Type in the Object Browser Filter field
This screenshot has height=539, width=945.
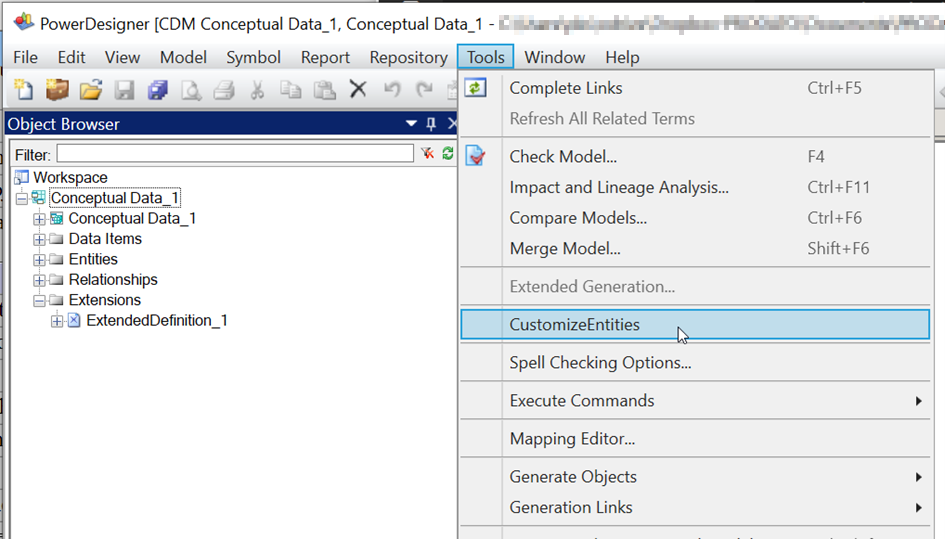[234, 154]
